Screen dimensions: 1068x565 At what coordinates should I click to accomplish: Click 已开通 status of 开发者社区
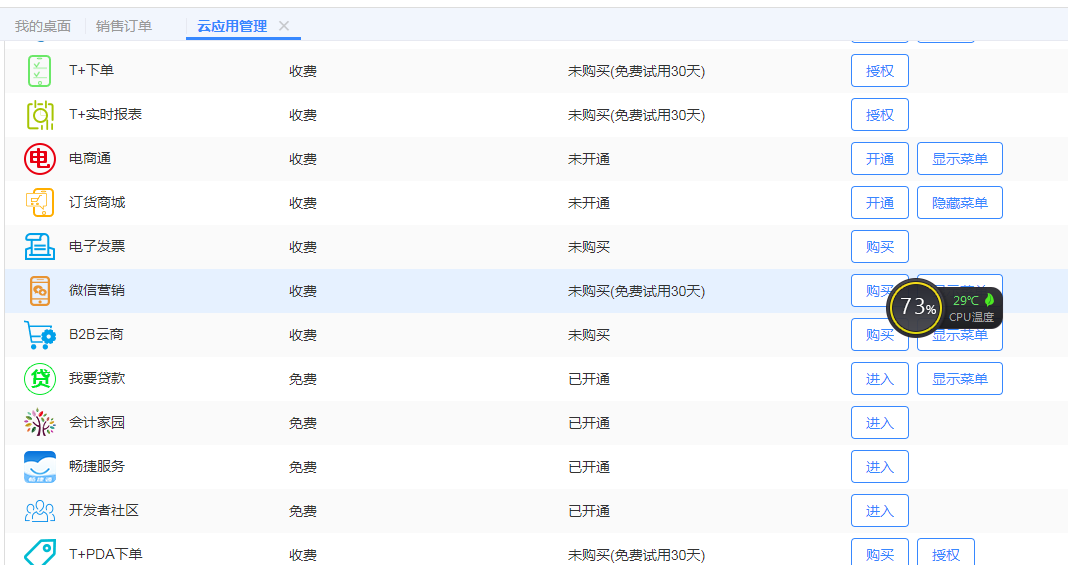click(589, 511)
